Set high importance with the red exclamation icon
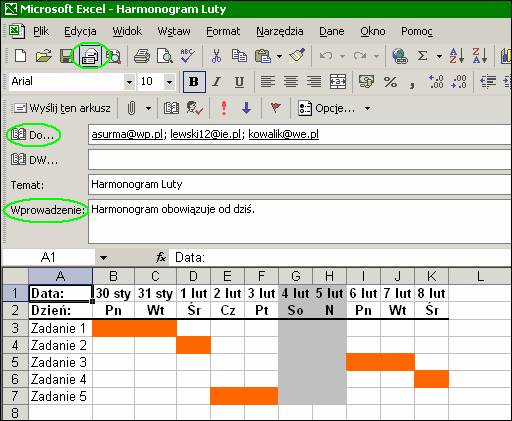The height and width of the screenshot is (421, 512). tap(224, 108)
